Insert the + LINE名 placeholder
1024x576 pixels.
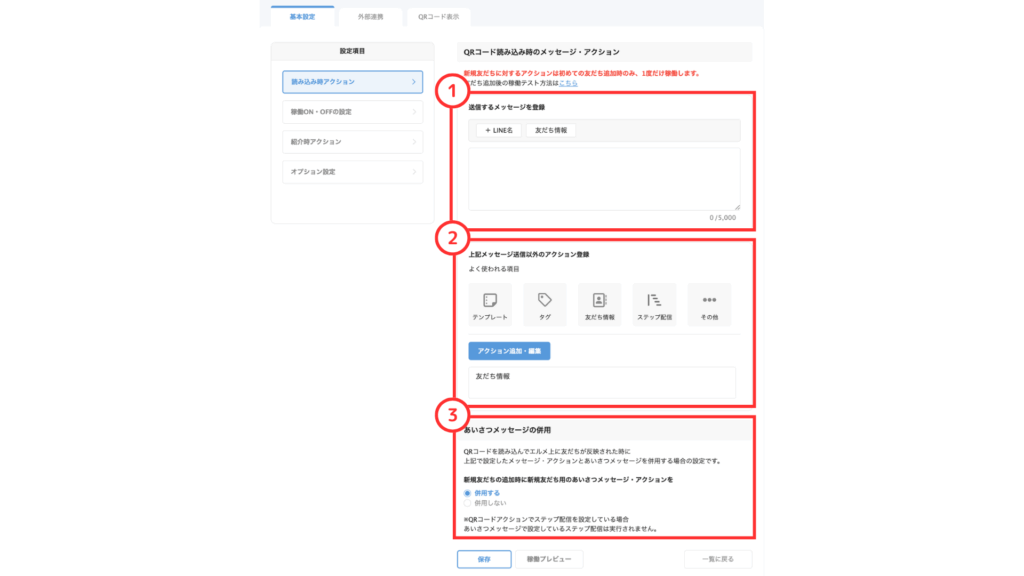pos(499,131)
